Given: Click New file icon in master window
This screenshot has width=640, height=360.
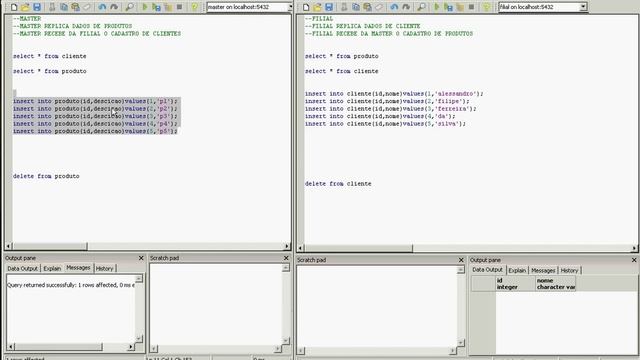Looking at the screenshot, I should [x=14, y=7].
